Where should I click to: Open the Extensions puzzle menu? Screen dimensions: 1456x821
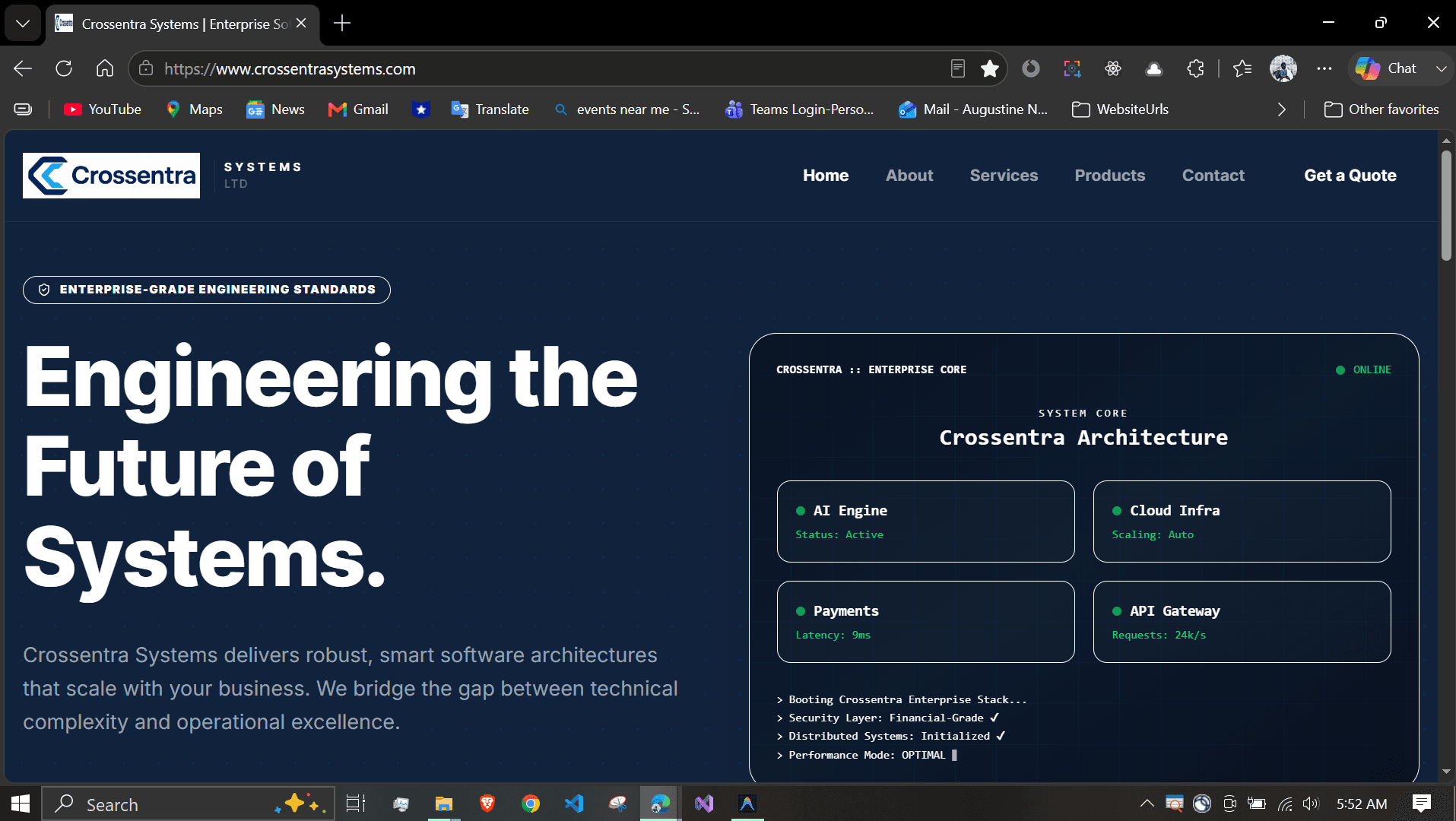(1195, 68)
